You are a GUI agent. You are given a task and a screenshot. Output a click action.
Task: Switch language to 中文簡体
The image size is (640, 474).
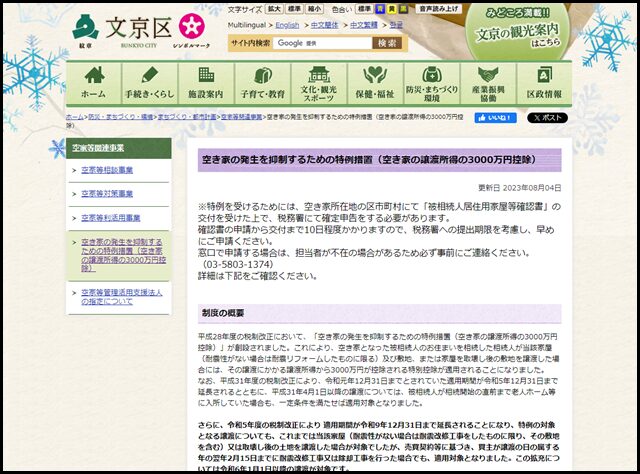(x=324, y=25)
